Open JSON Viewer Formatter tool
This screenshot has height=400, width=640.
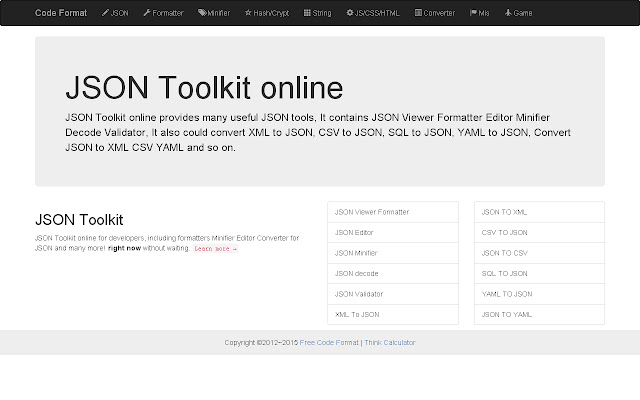[x=372, y=212]
